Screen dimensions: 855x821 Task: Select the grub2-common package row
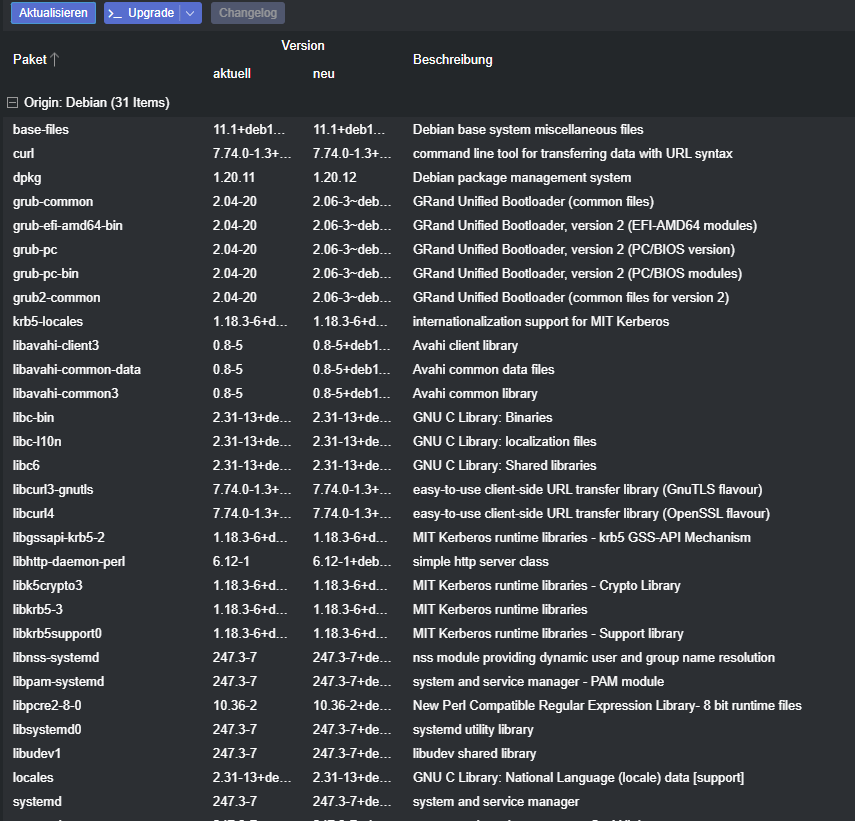coord(429,297)
